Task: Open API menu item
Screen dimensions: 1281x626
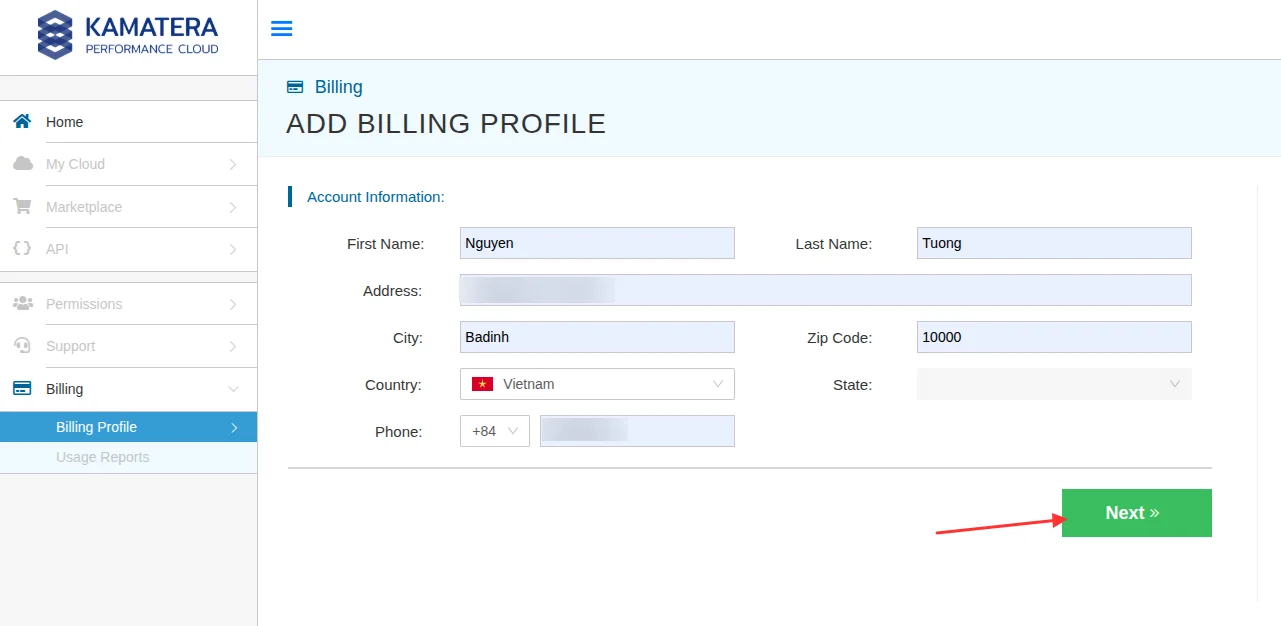Action: point(128,249)
